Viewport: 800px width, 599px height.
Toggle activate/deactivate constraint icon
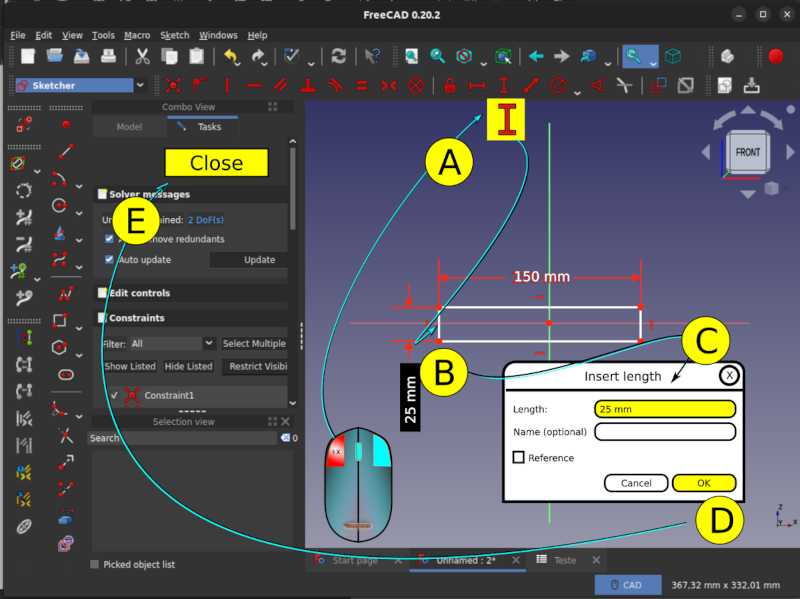point(685,85)
